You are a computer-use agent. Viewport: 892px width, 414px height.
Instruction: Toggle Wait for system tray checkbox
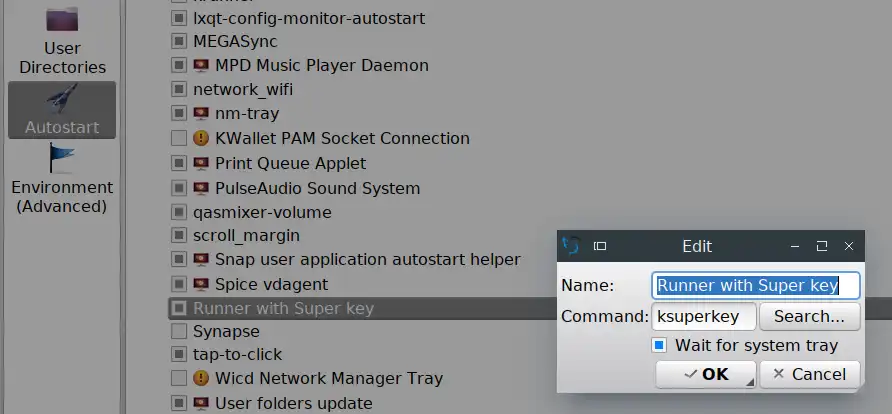(659, 345)
